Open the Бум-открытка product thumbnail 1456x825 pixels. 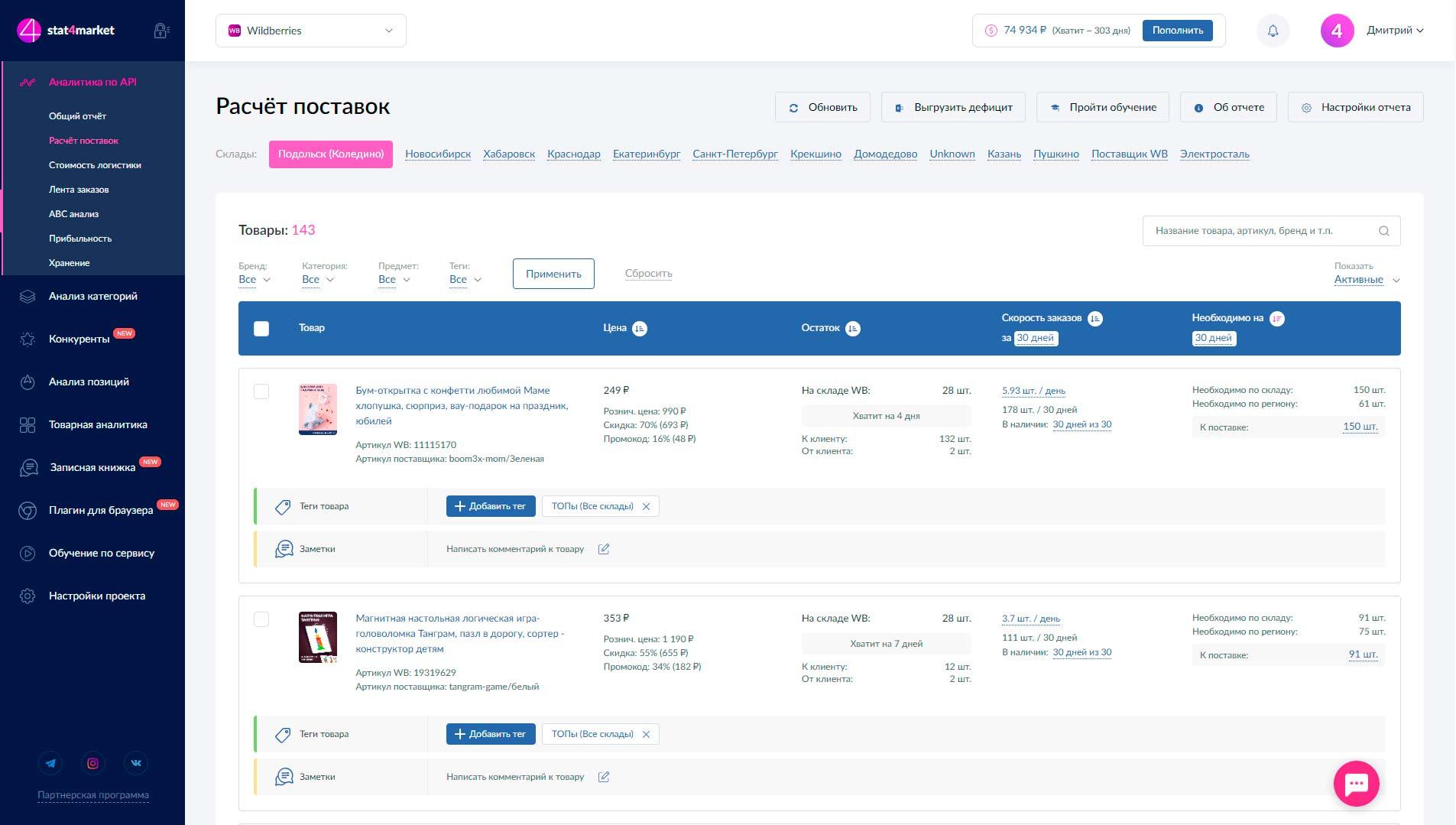click(x=318, y=409)
